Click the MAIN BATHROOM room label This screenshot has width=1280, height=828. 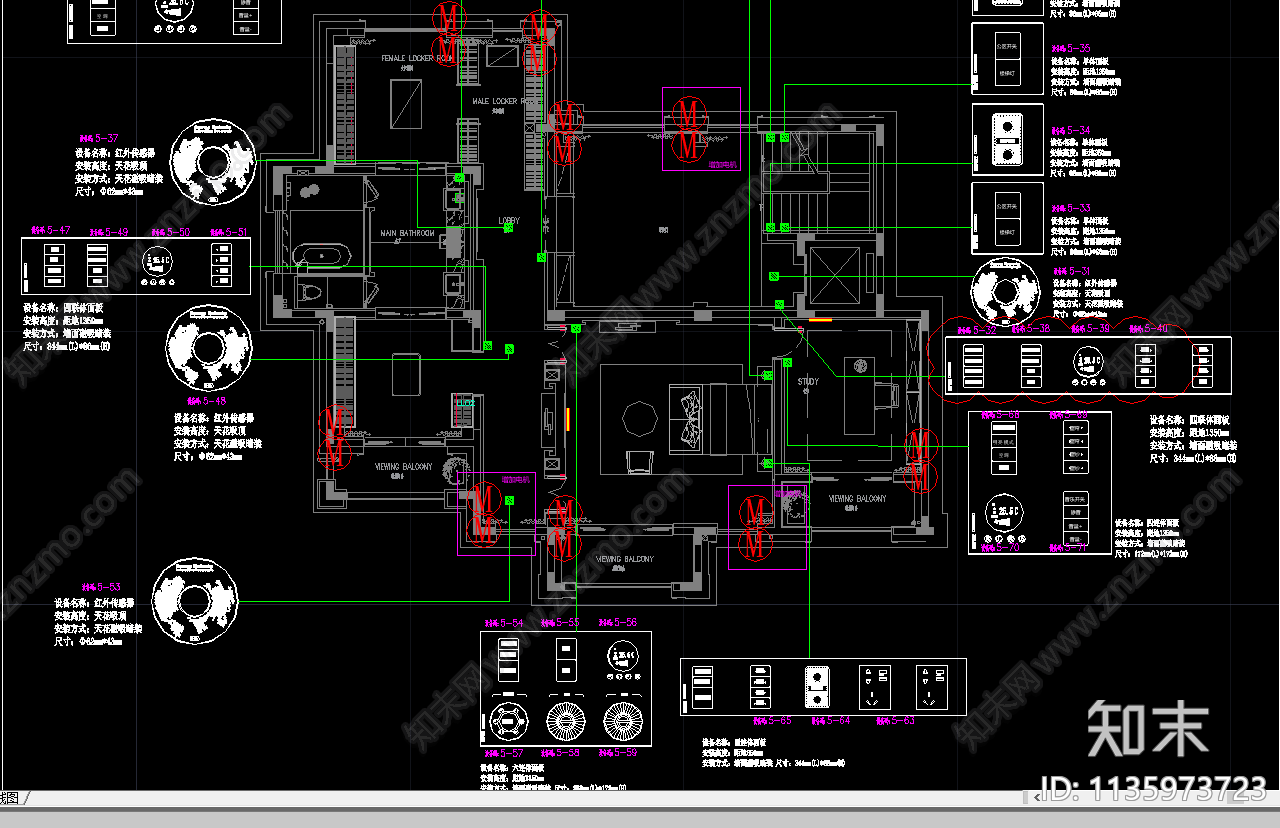pos(408,234)
